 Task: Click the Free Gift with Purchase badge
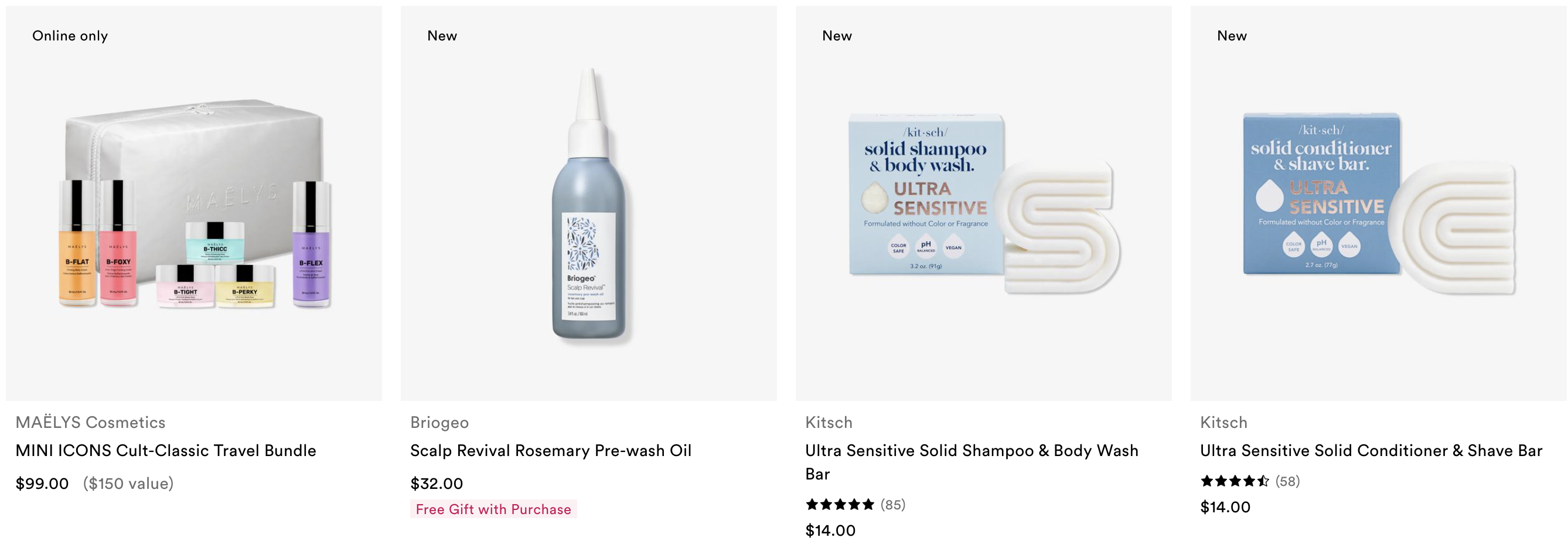click(493, 509)
